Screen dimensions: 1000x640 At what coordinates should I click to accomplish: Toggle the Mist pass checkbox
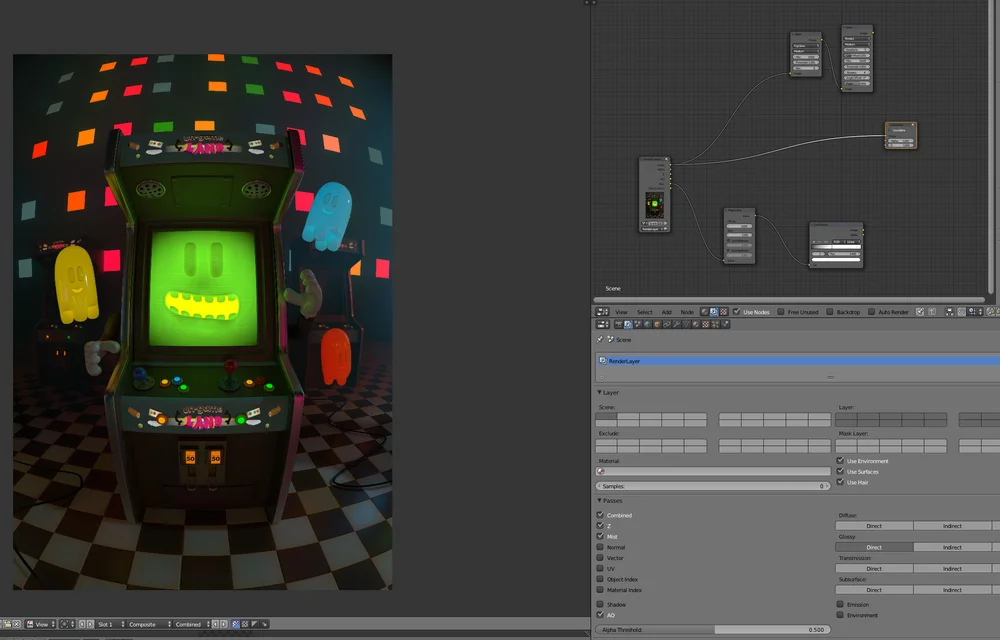(x=600, y=536)
